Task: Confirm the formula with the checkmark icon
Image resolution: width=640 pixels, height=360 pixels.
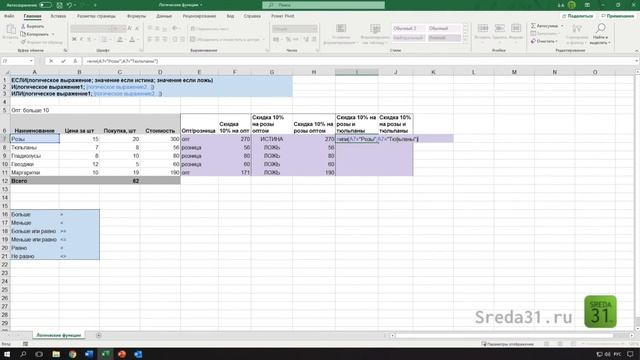Action: 63,61
